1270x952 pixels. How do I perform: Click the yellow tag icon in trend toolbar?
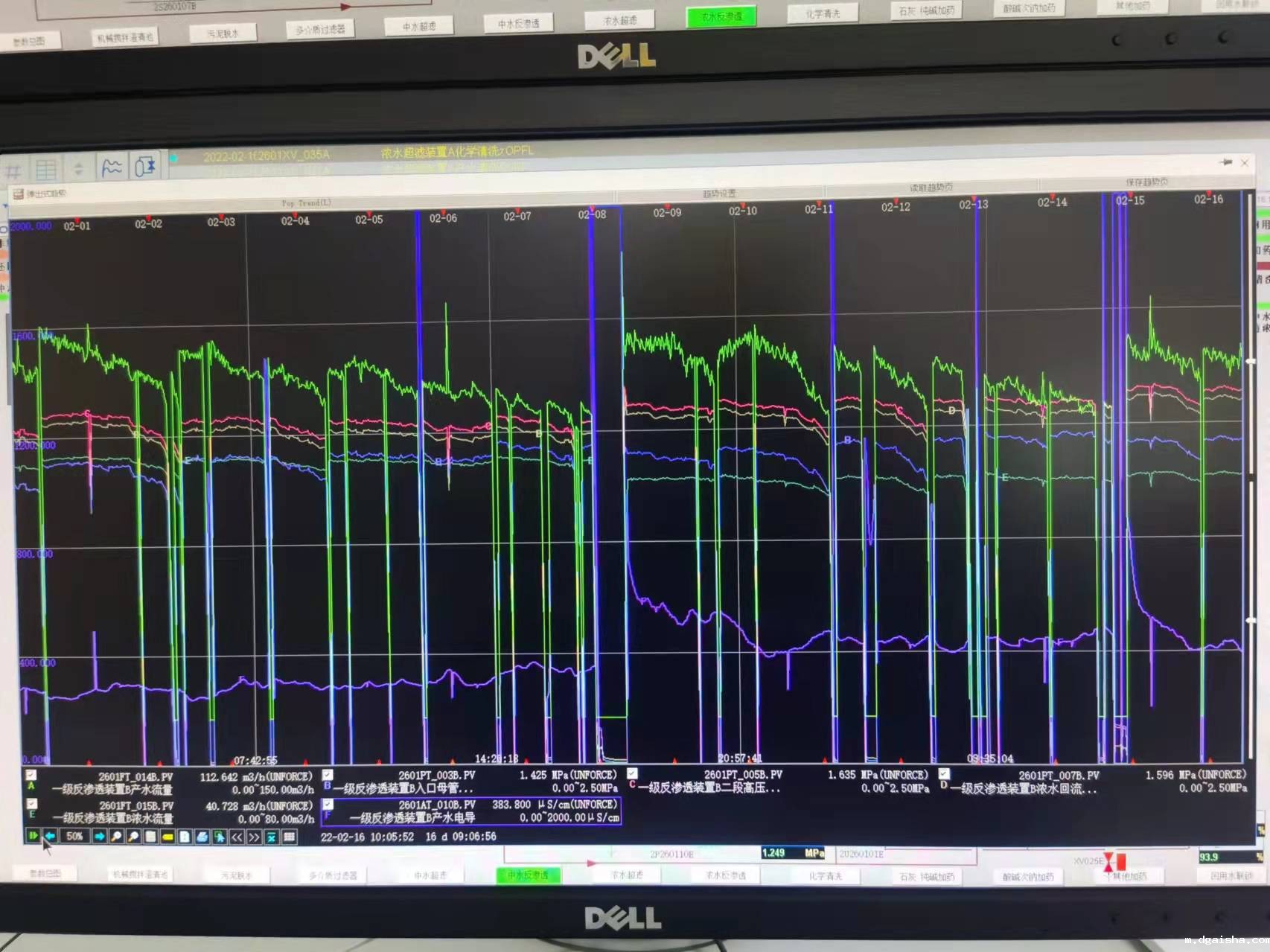[167, 837]
